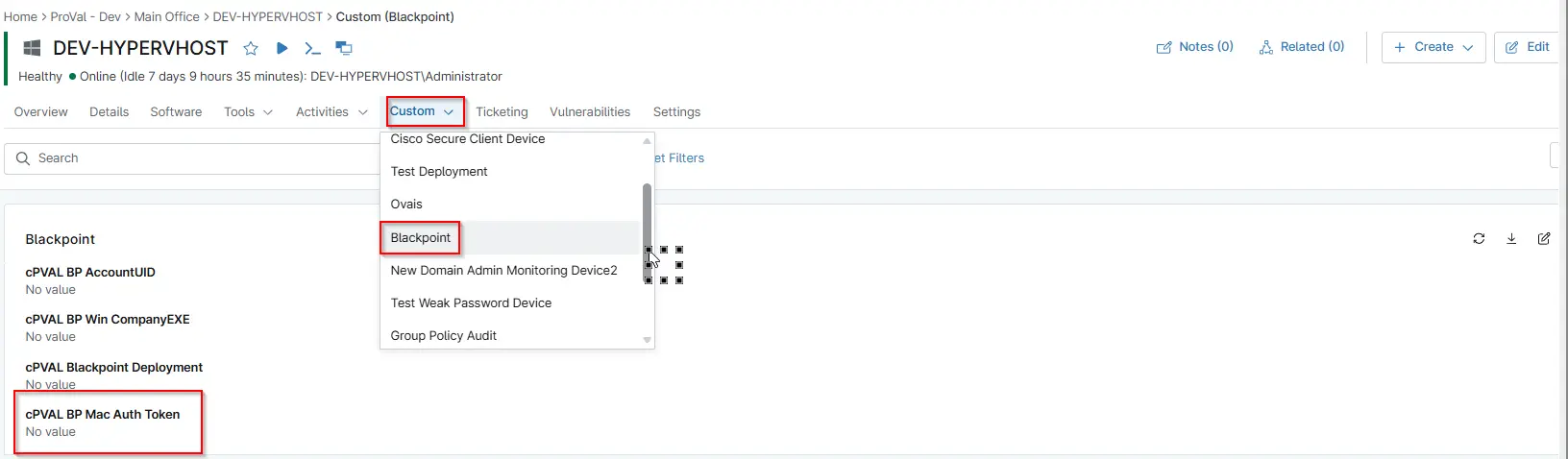Click the dropdown list scrollbar down arrow
The width and height of the screenshot is (1568, 459).
(x=647, y=340)
